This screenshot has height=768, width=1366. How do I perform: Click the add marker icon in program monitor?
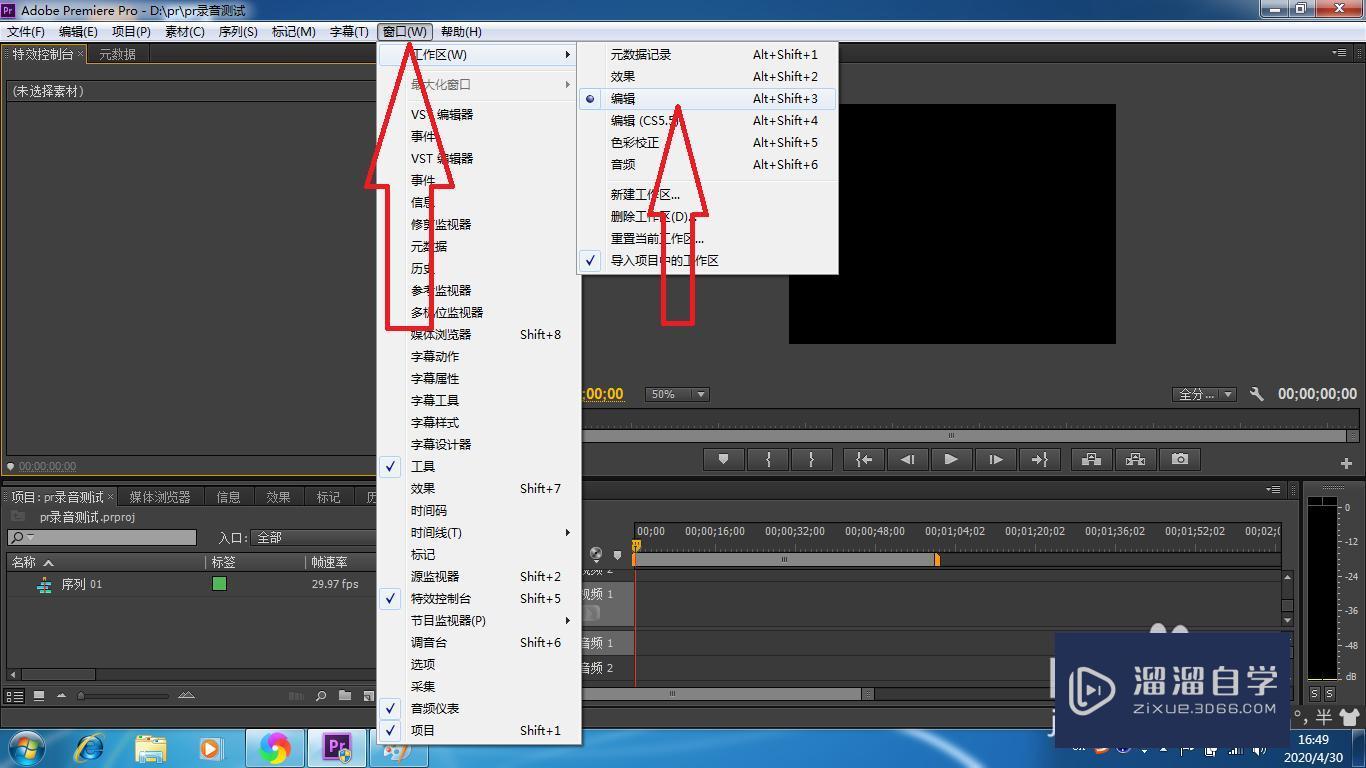click(x=722, y=459)
